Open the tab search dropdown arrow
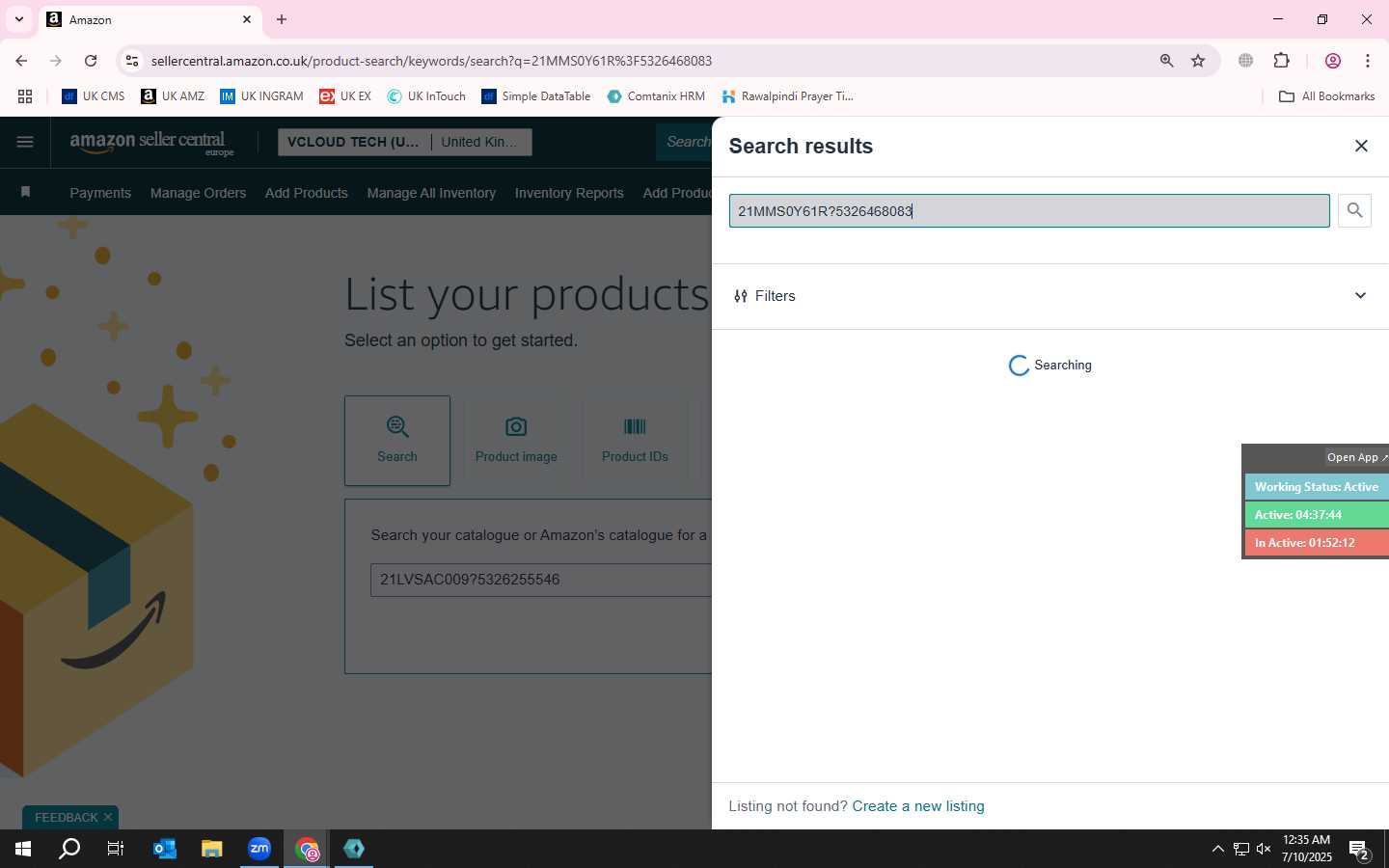1389x868 pixels. [18, 19]
